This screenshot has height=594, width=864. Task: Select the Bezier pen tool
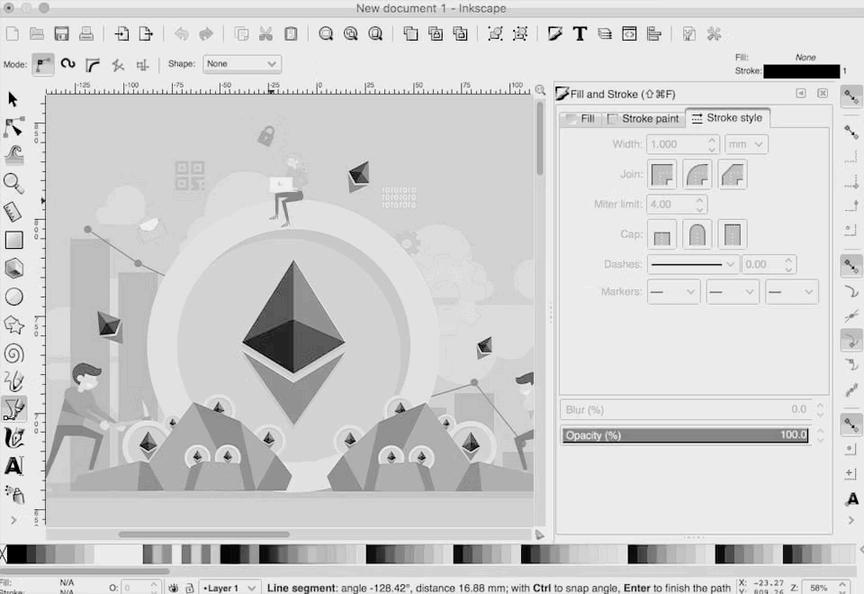coord(14,409)
